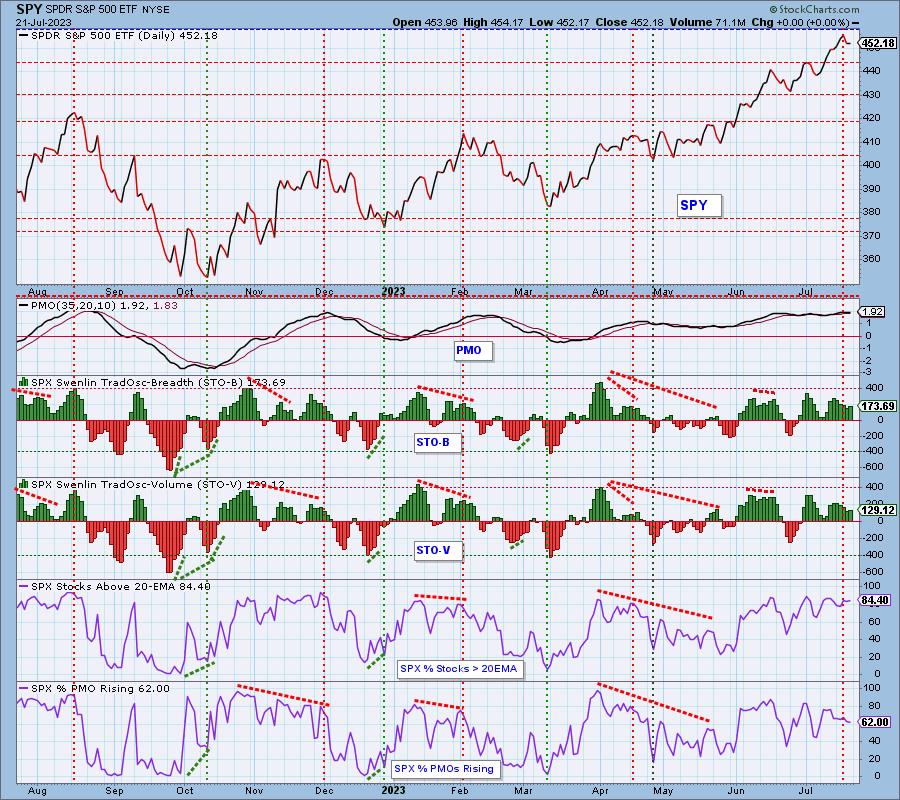This screenshot has width=900, height=800.
Task: Click the 400 level on price axis
Action: pyautogui.click(x=873, y=165)
